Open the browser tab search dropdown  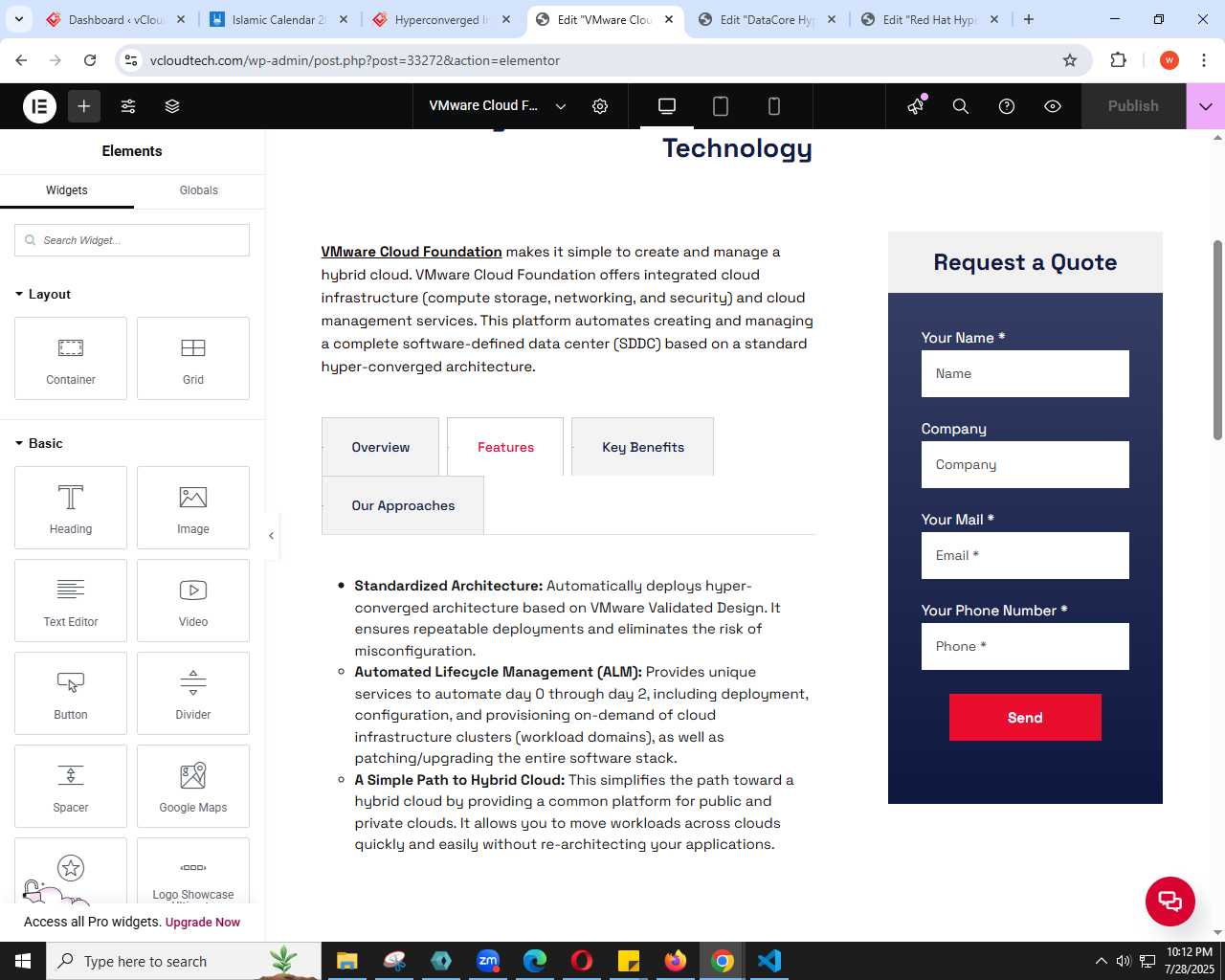(18, 19)
